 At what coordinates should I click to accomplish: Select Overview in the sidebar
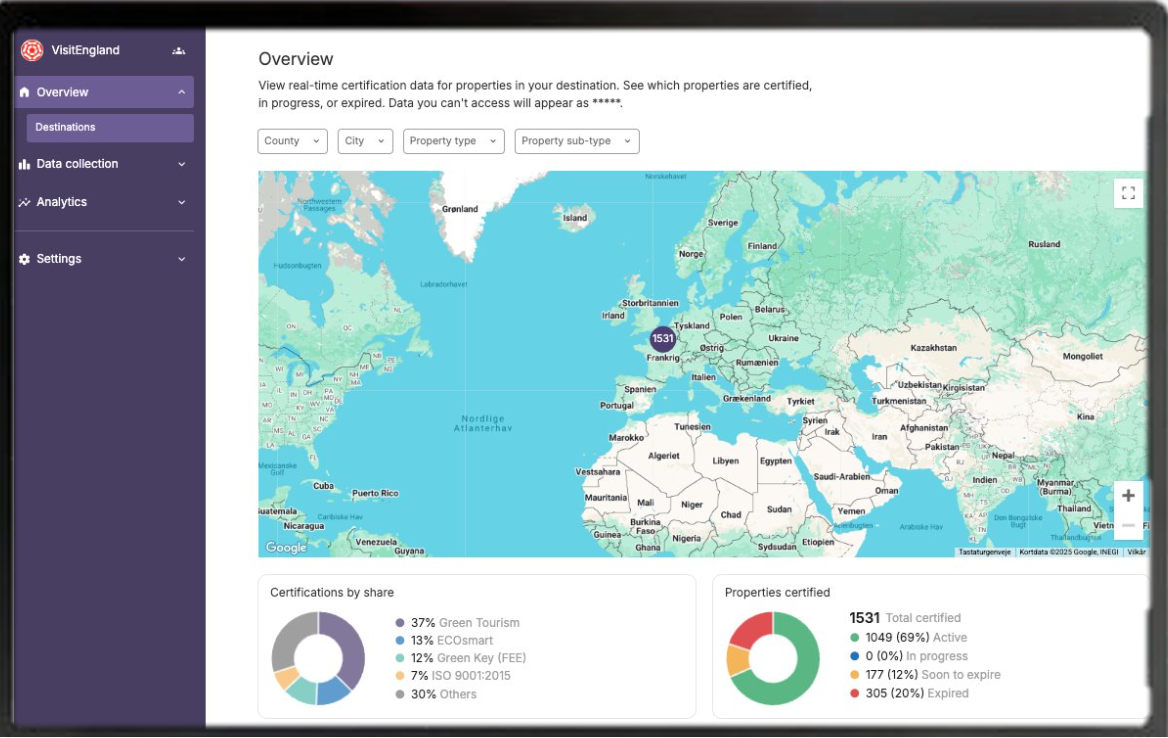(104, 92)
